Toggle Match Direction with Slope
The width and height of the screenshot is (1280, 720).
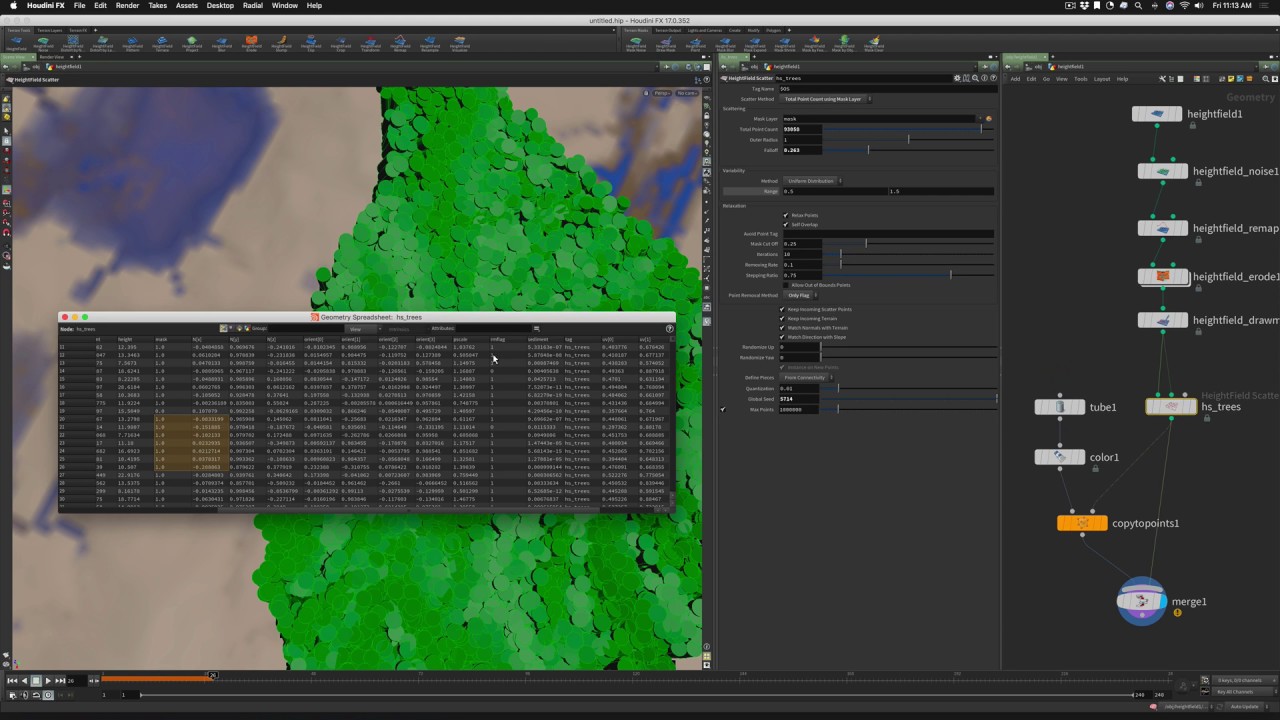pos(782,337)
